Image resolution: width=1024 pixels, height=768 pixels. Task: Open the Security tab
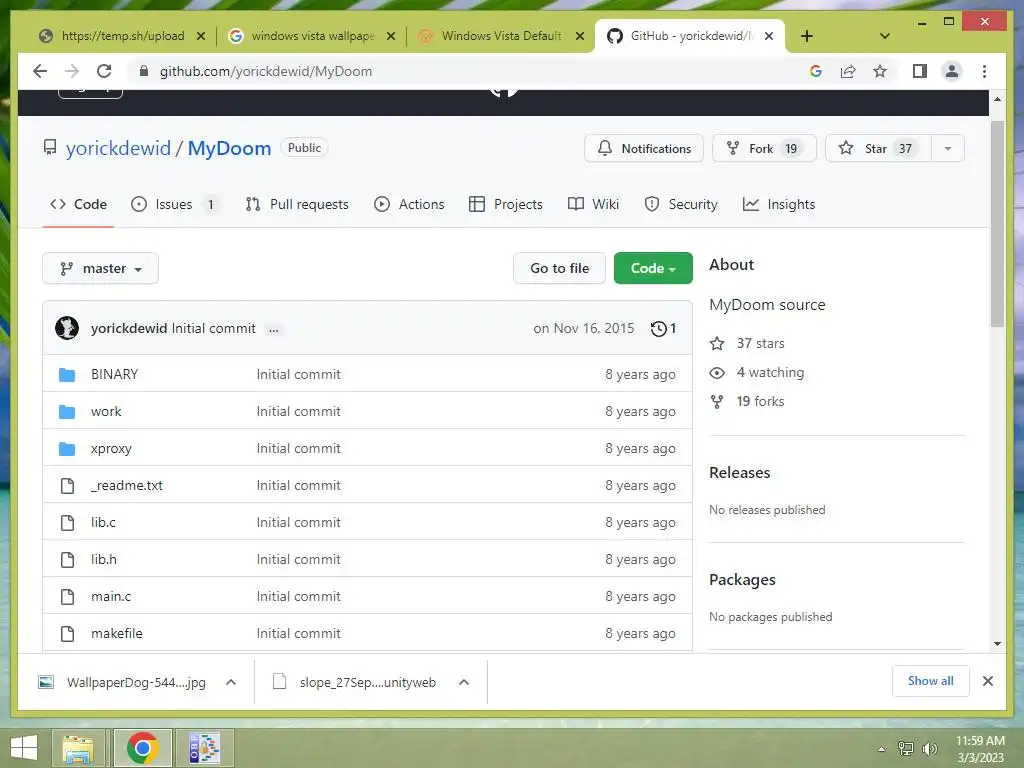[680, 204]
